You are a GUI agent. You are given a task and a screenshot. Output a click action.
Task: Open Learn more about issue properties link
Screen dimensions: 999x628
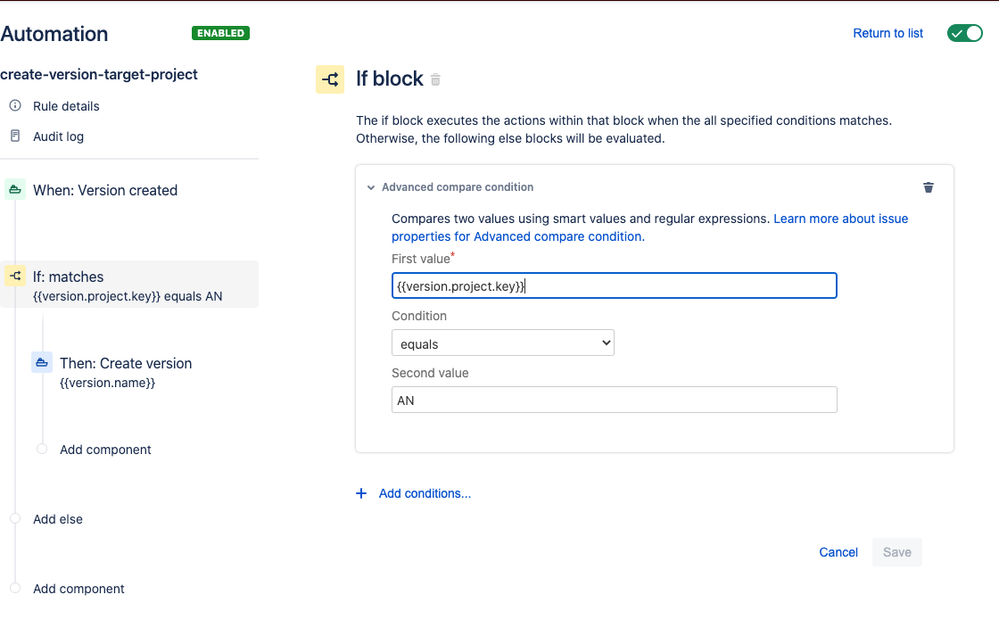(650, 227)
